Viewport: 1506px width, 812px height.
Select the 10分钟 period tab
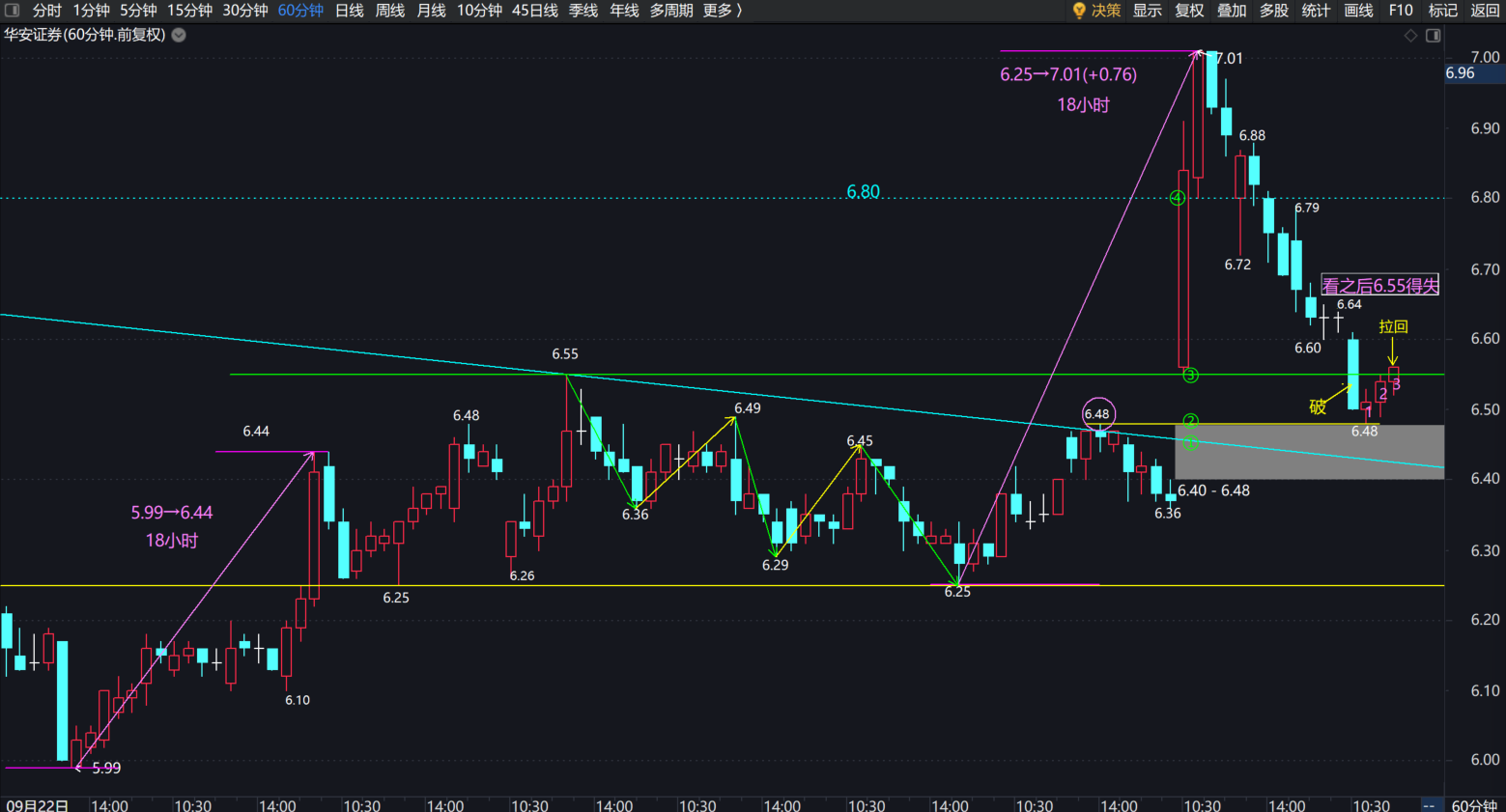click(x=479, y=11)
